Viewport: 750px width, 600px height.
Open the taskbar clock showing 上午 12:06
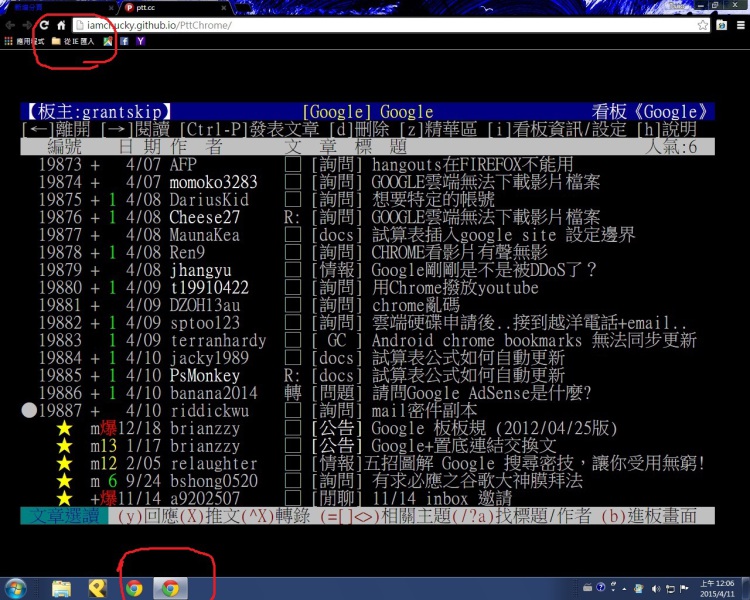[x=717, y=589]
